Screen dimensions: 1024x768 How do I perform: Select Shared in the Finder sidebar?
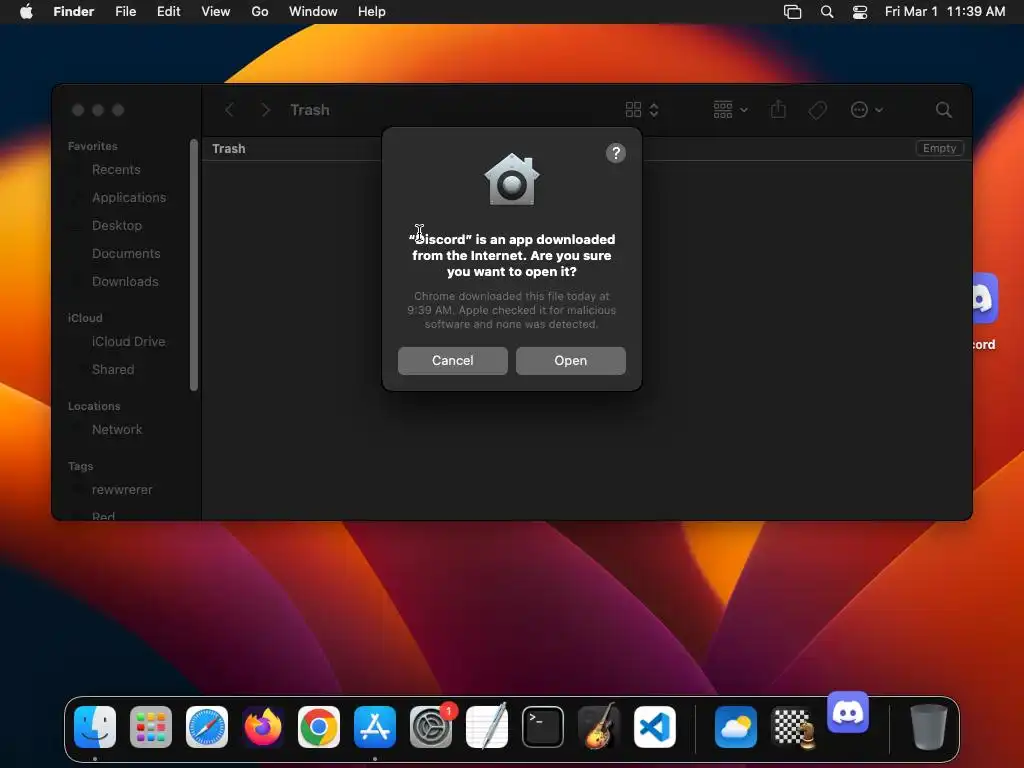tap(113, 370)
